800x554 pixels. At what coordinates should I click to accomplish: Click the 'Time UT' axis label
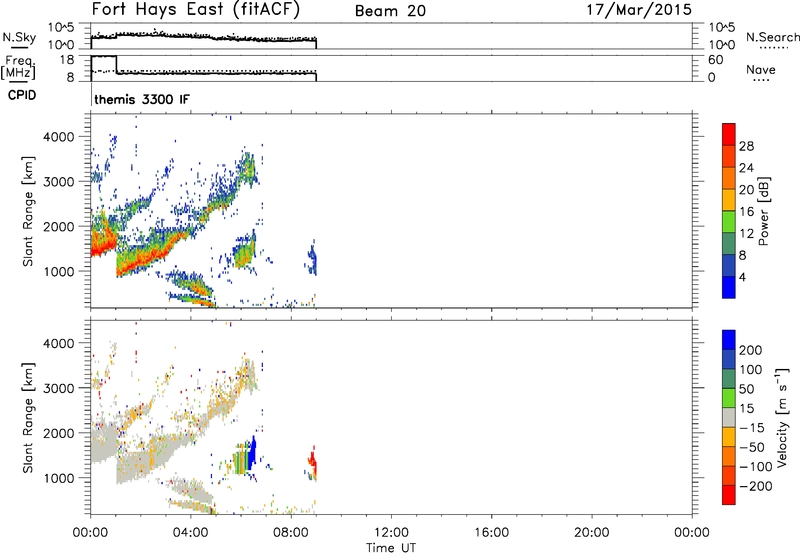coord(391,548)
